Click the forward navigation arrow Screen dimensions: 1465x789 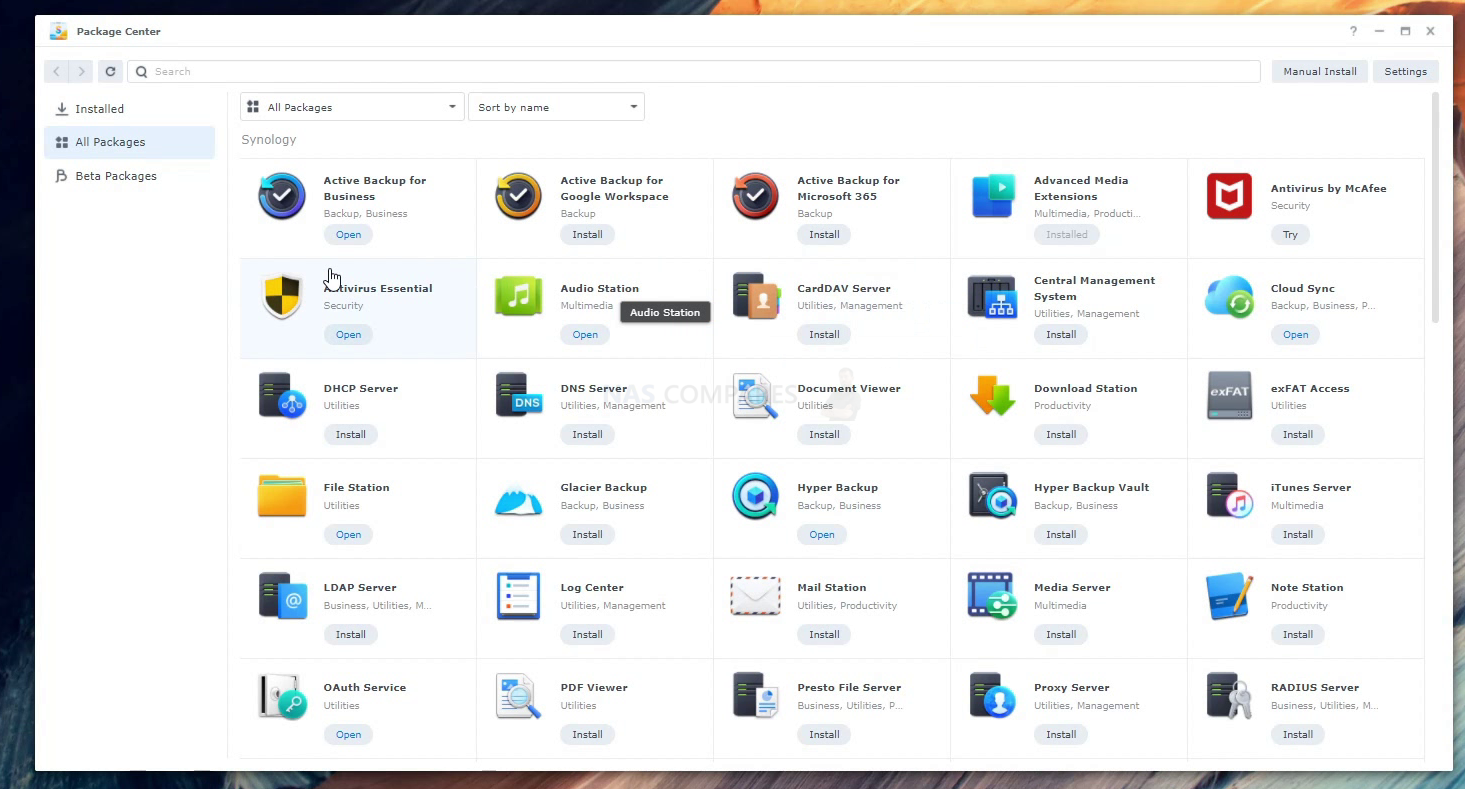[81, 71]
